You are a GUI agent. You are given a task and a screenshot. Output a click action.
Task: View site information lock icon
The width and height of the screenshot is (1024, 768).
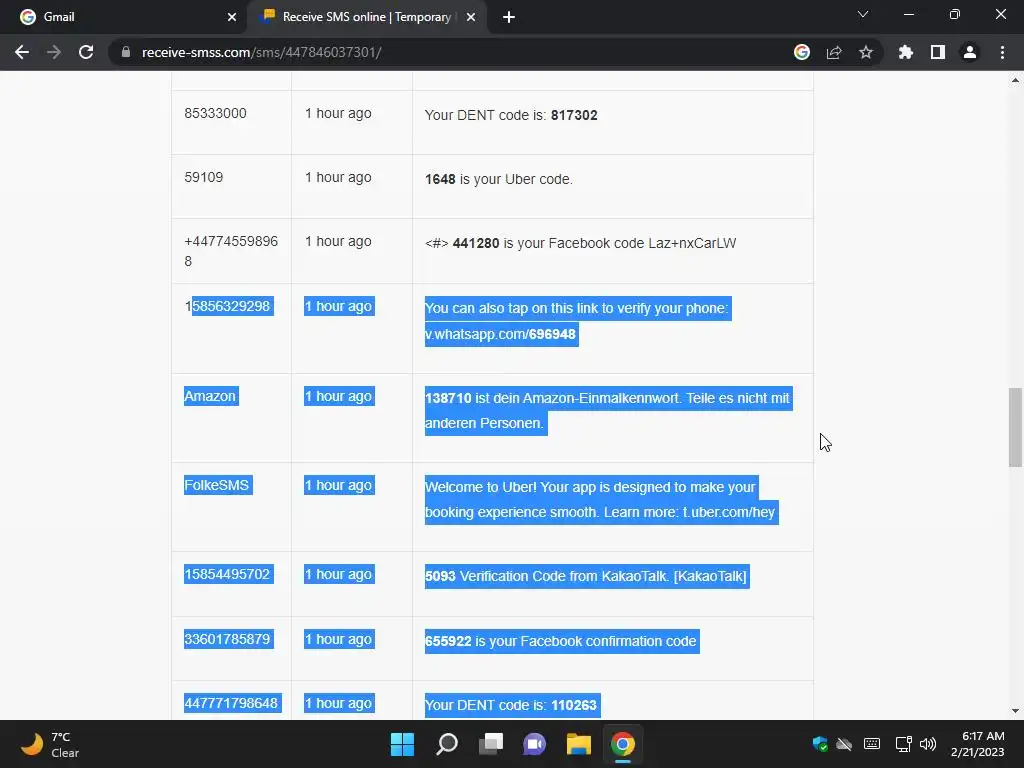coord(126,52)
